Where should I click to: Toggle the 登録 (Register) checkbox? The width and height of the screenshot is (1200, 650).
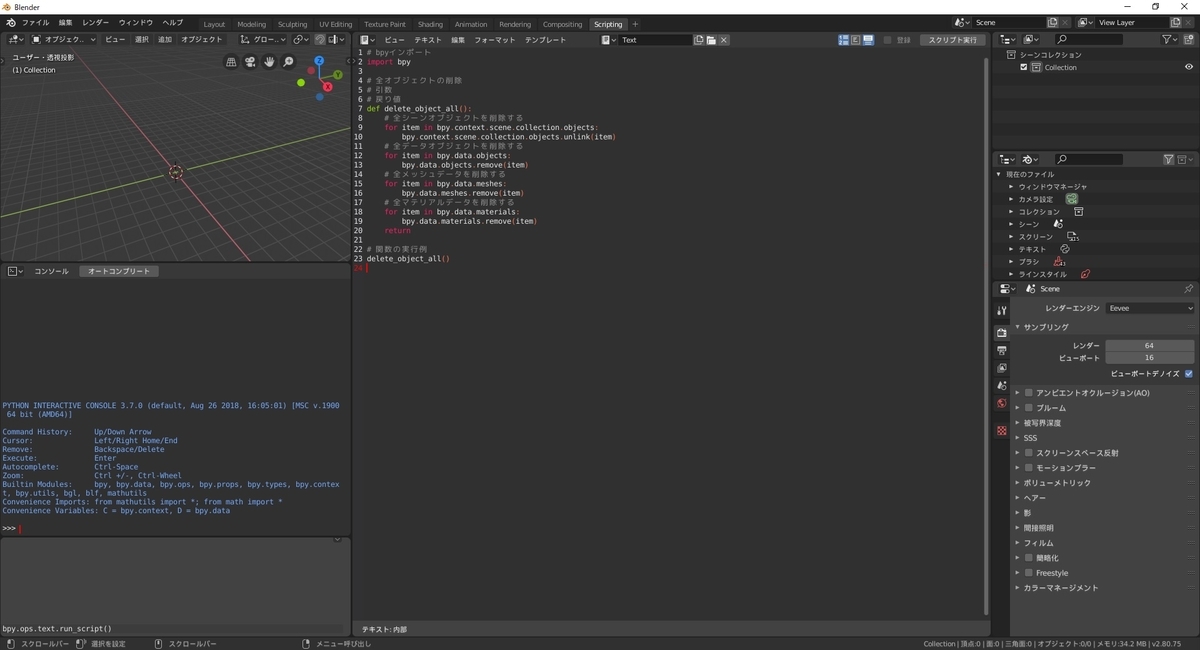coord(889,40)
